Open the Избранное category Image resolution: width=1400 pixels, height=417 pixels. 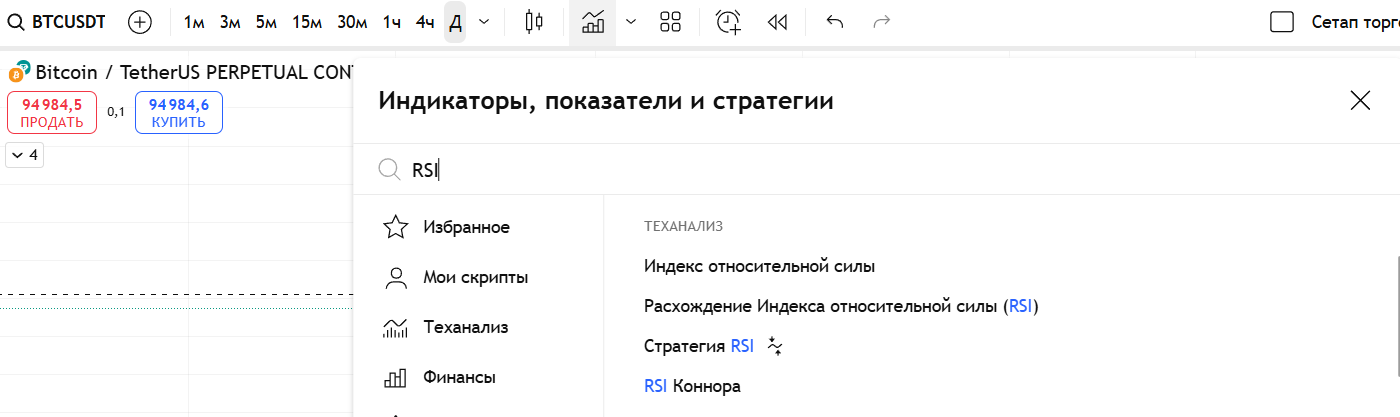[x=466, y=227]
